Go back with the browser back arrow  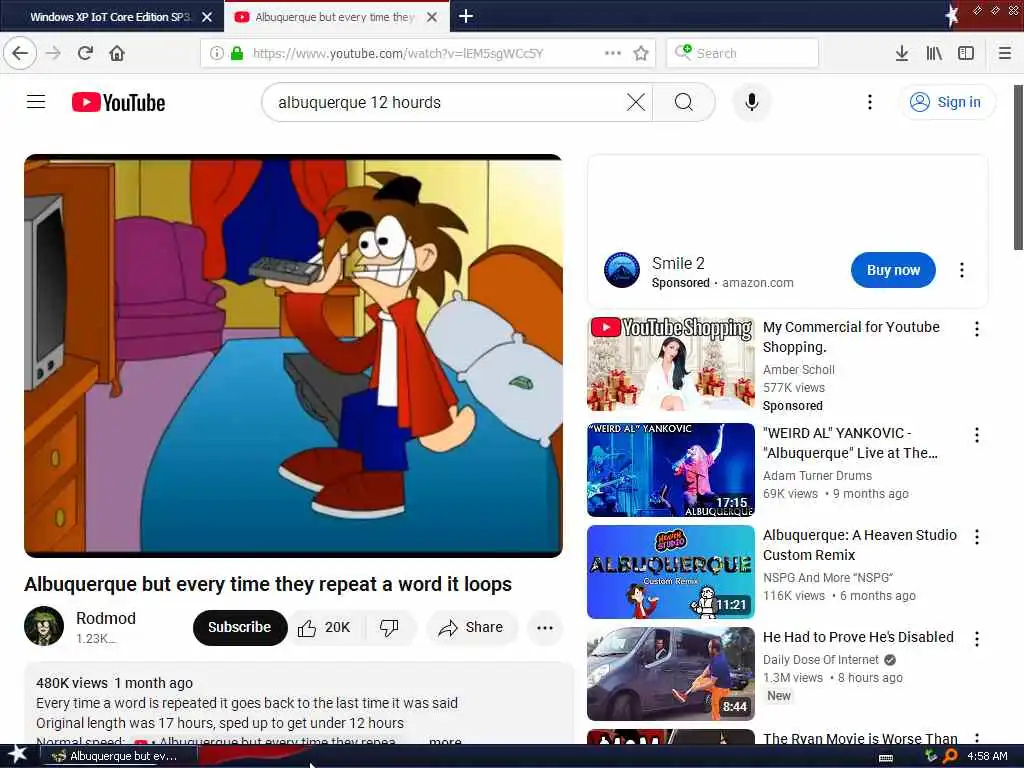(x=20, y=53)
